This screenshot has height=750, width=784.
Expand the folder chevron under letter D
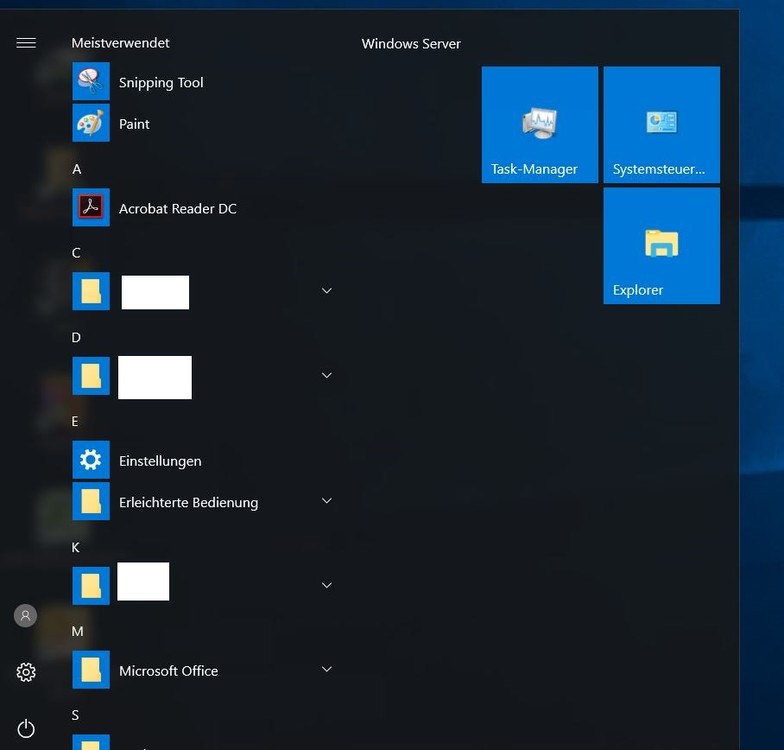[x=326, y=376]
